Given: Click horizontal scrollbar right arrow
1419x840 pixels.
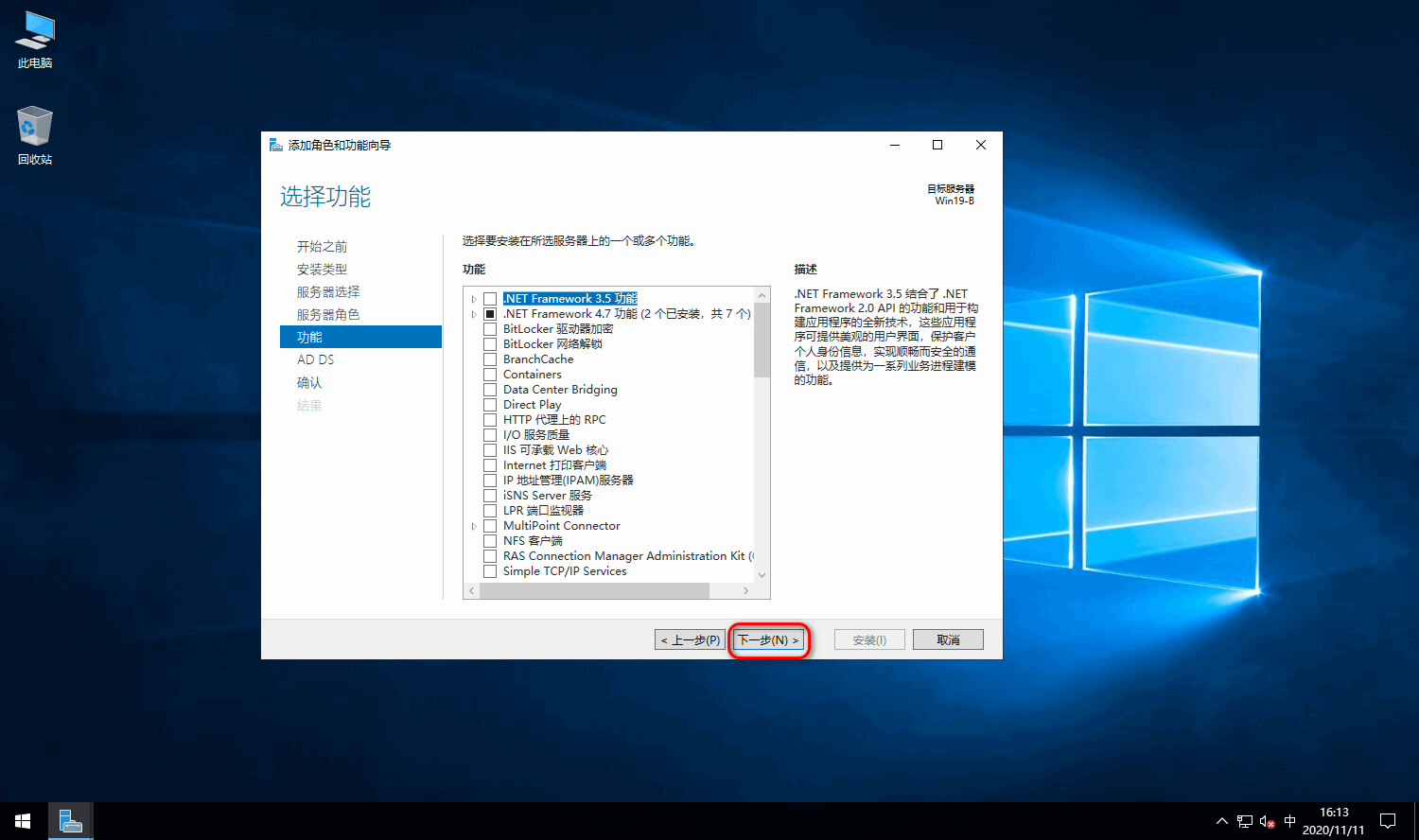Looking at the screenshot, I should tap(745, 590).
